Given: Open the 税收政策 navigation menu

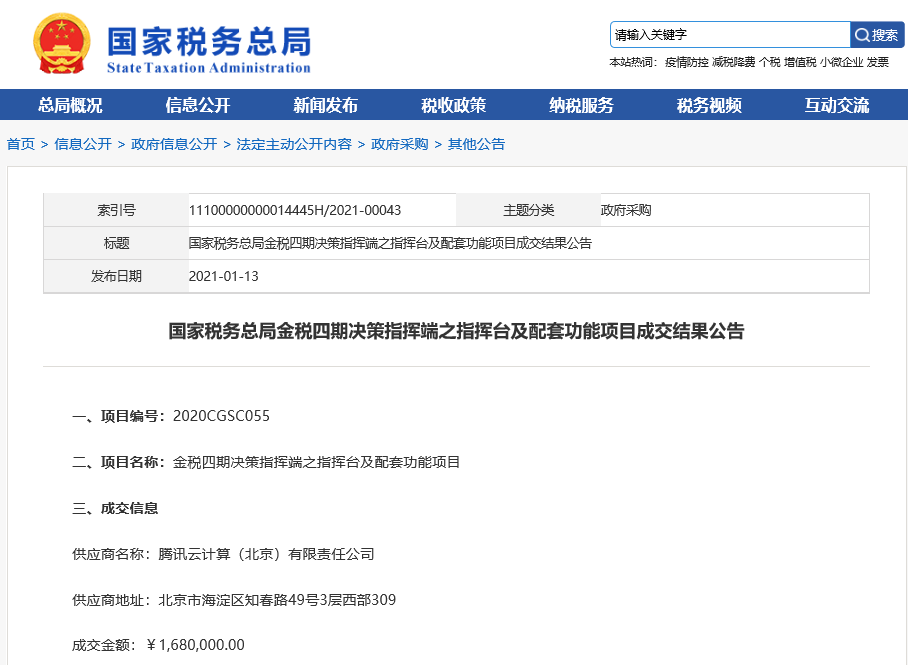Looking at the screenshot, I should (x=453, y=105).
